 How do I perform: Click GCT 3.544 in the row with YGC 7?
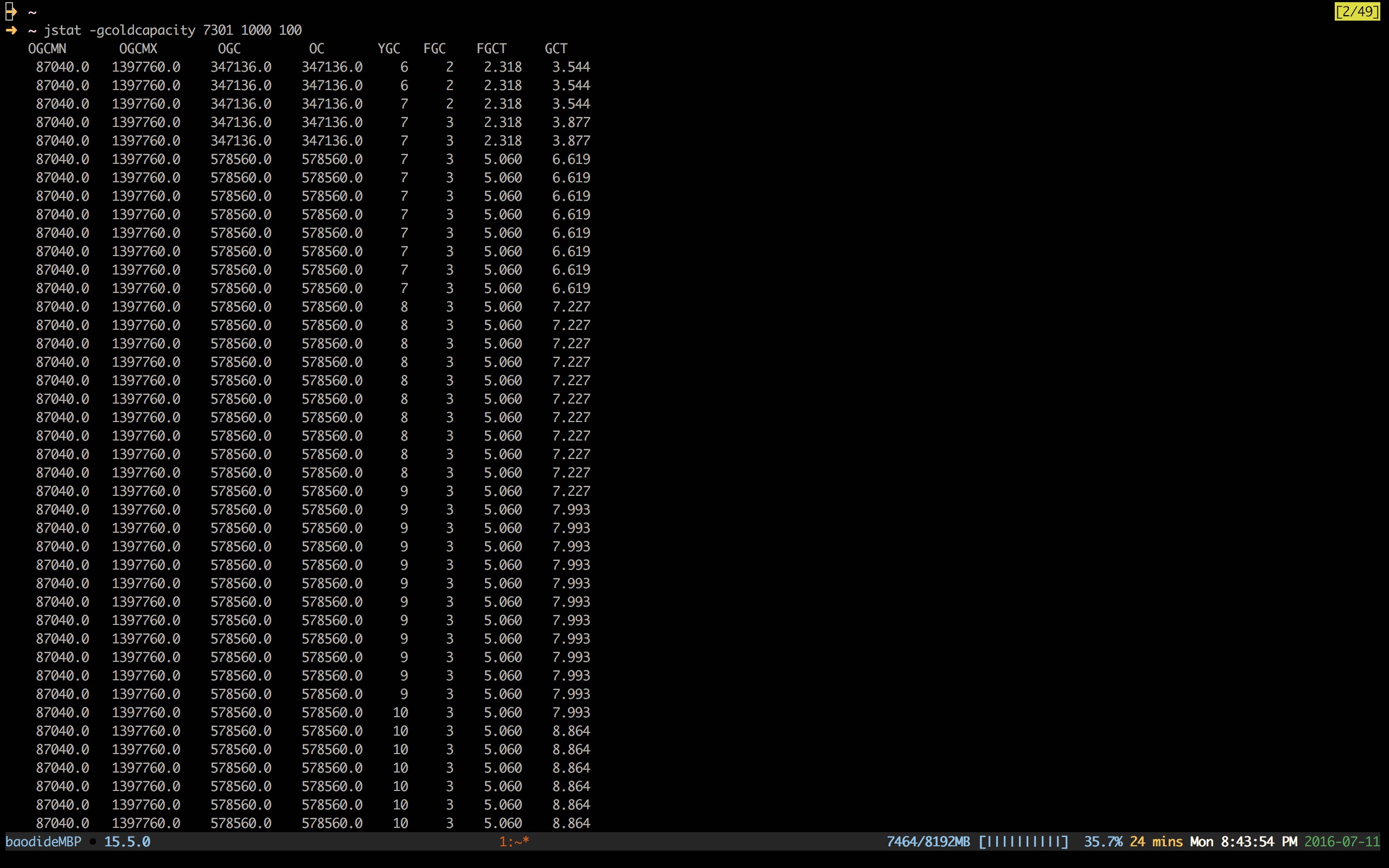[x=571, y=104]
